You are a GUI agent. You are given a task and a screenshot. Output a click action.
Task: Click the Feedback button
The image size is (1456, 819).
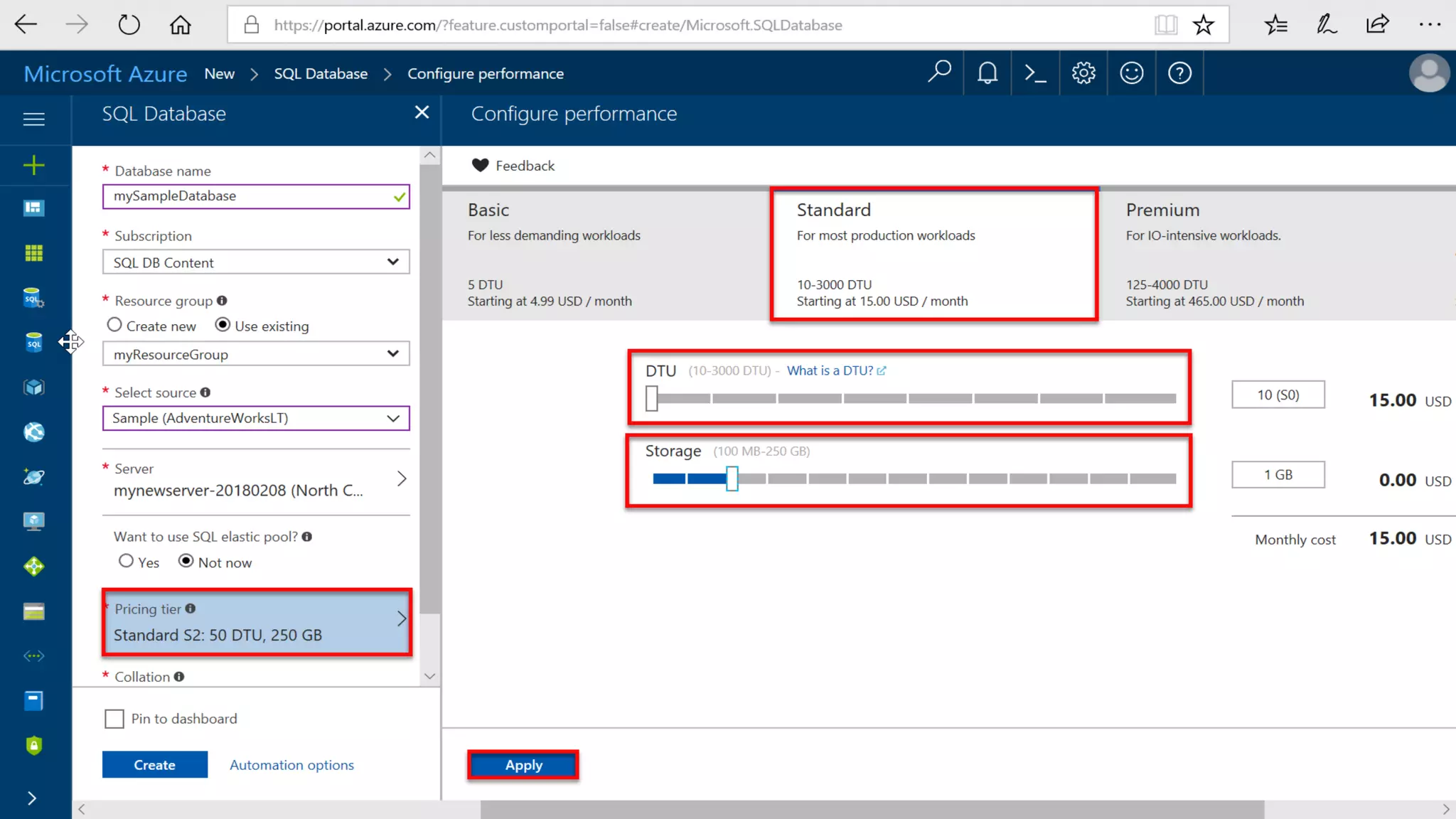(x=513, y=165)
